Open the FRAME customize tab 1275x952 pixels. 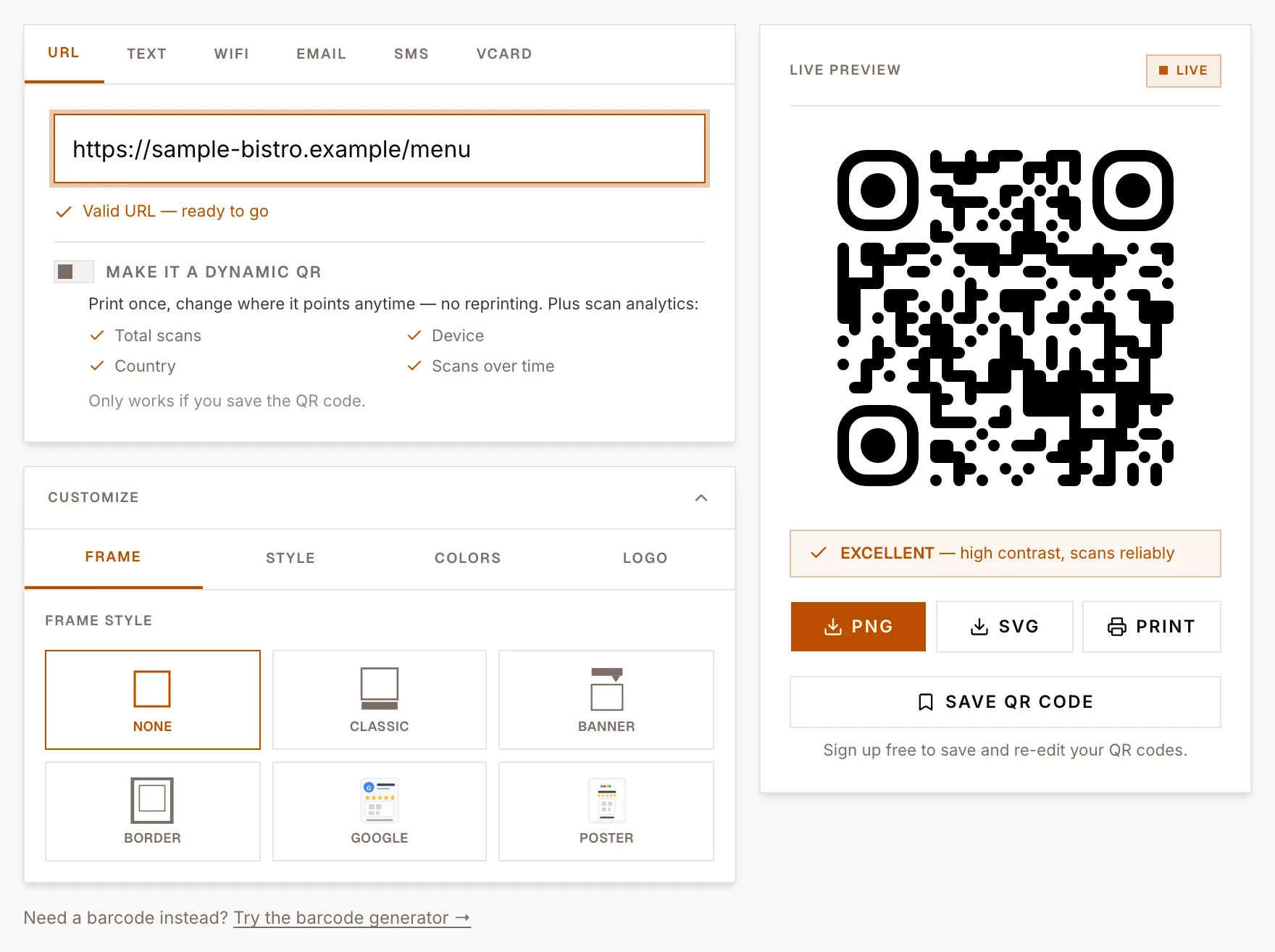click(x=113, y=557)
